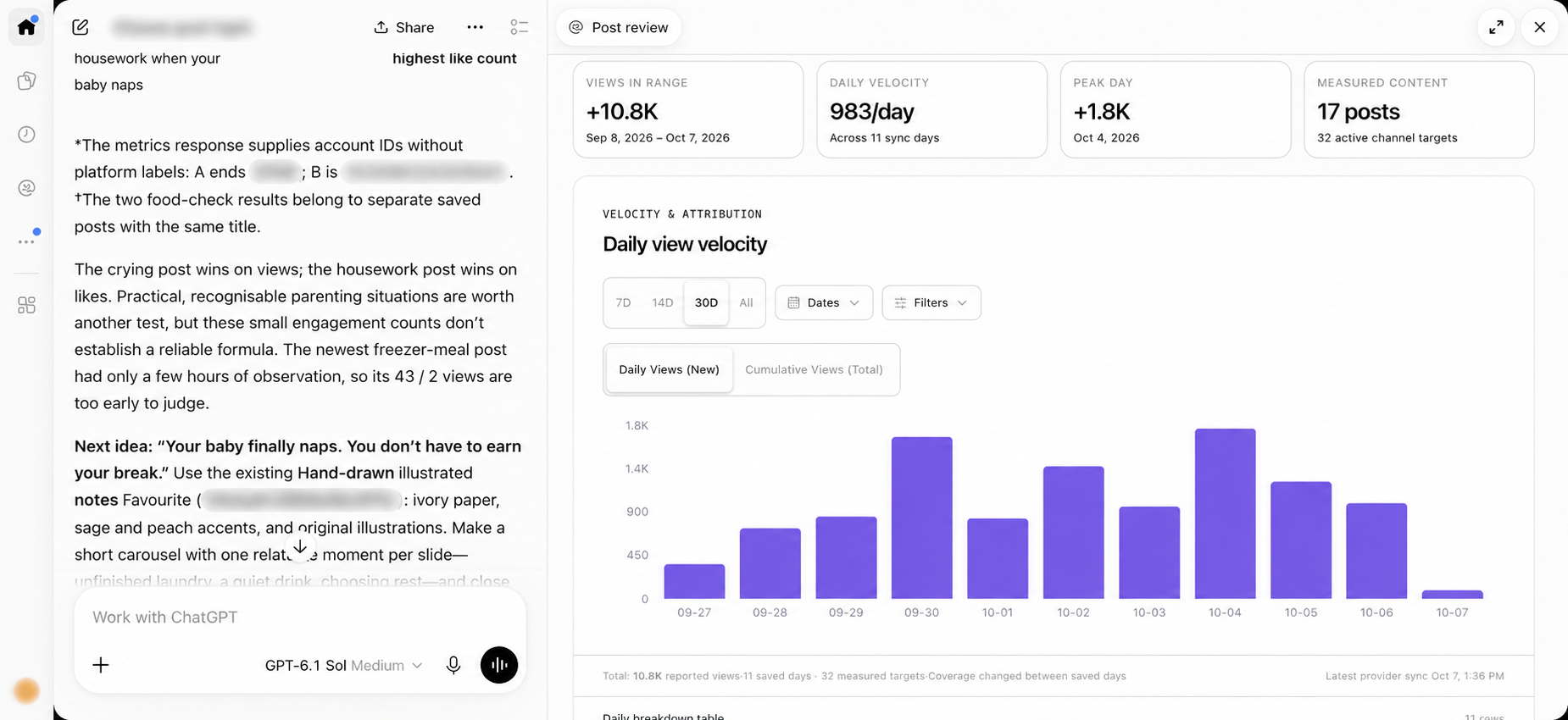Image resolution: width=1568 pixels, height=720 pixels.
Task: Go to the Home icon in the sidebar
Action: (x=26, y=27)
